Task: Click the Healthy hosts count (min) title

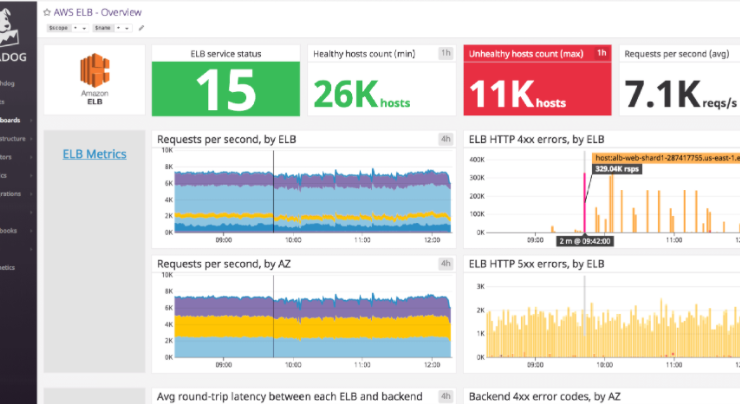Action: pos(364,54)
